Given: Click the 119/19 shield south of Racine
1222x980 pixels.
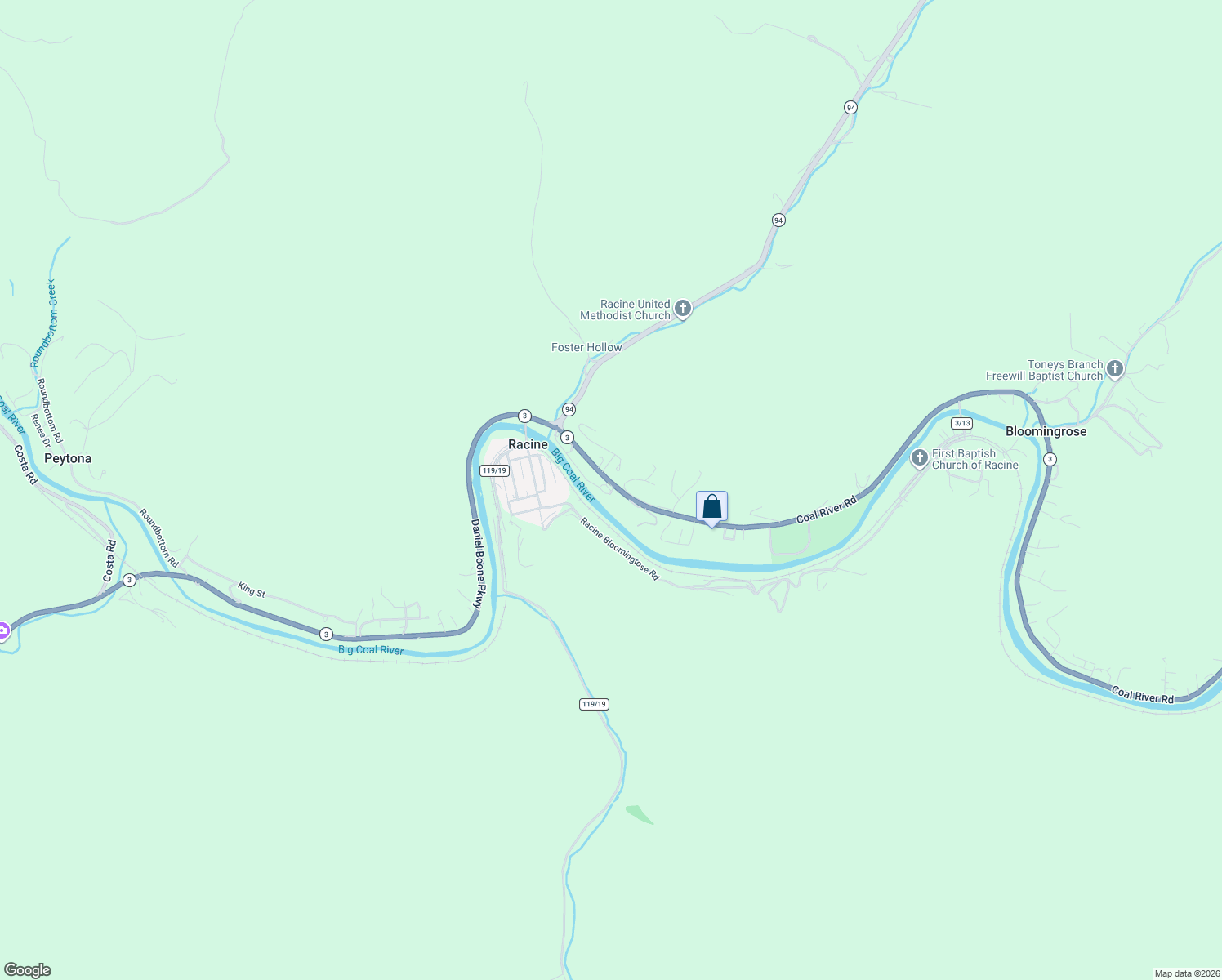Looking at the screenshot, I should point(595,704).
